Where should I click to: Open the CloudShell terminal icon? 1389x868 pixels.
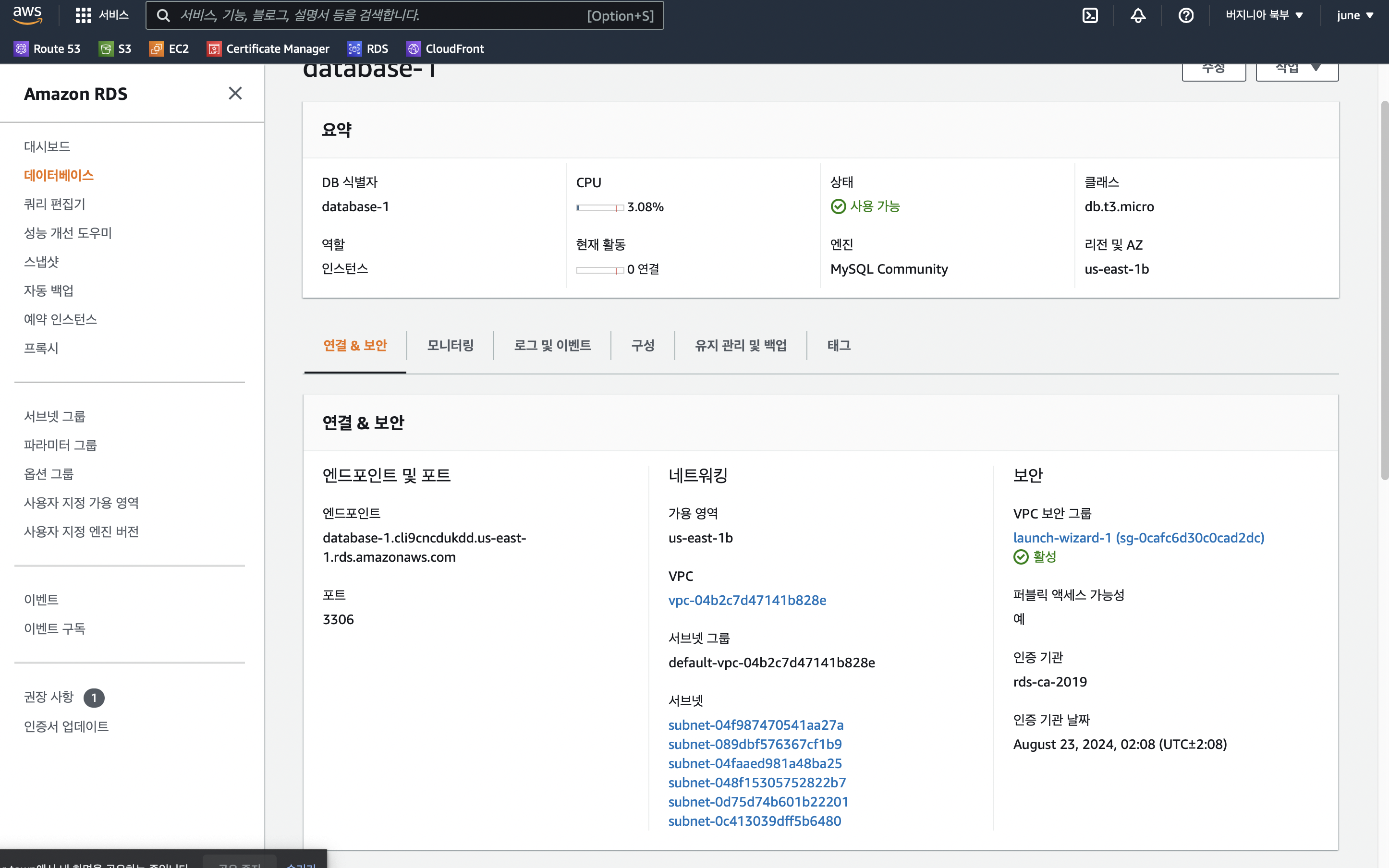pos(1090,15)
